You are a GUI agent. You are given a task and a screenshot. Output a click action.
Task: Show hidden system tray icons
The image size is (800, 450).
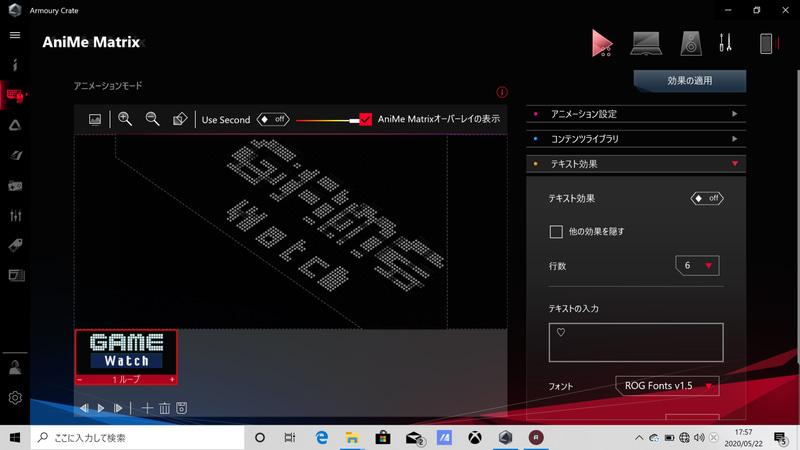tap(639, 437)
